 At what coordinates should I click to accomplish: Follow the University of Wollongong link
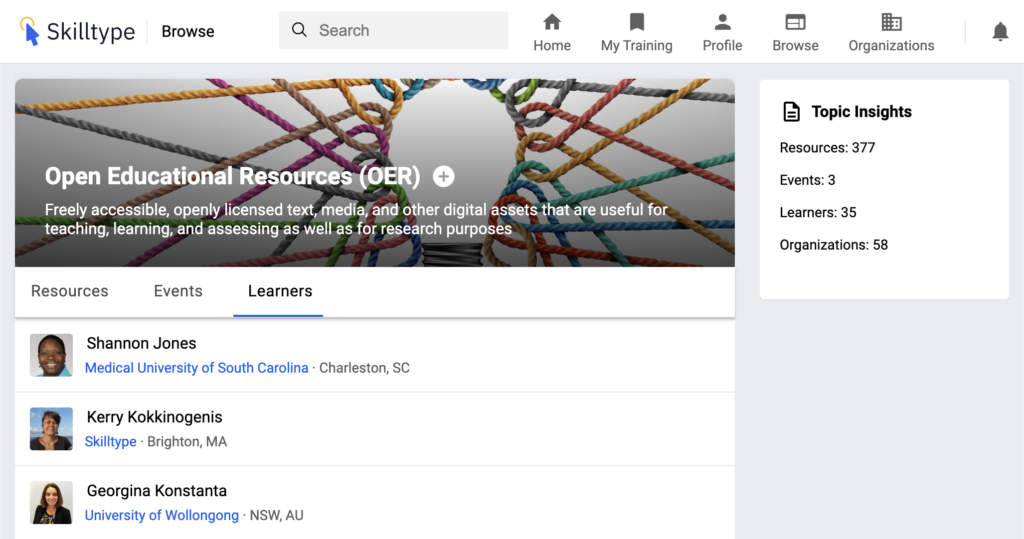(x=162, y=515)
